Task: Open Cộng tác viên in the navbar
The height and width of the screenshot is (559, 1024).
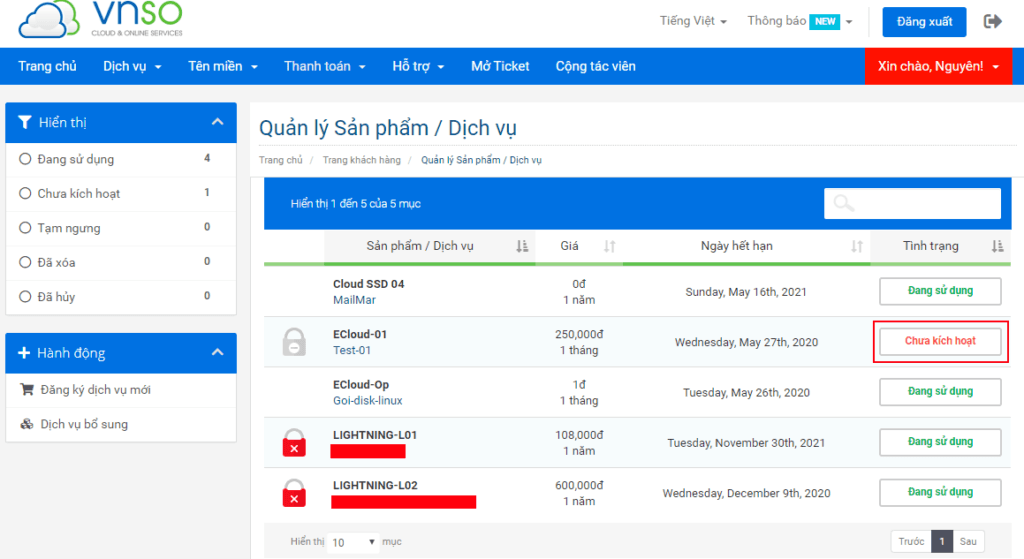Action: click(x=596, y=66)
